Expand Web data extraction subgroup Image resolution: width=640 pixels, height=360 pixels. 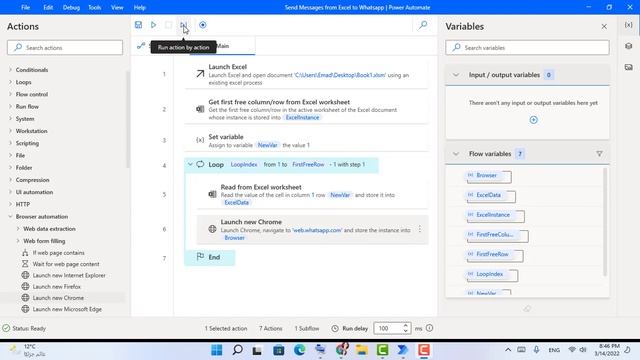[18, 229]
